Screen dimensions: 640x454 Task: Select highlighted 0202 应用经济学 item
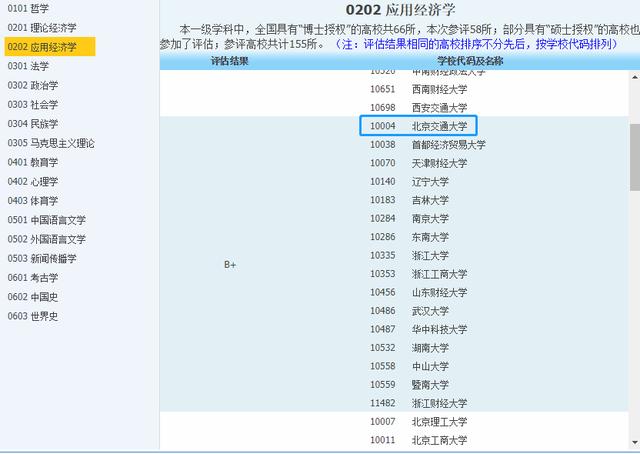[x=50, y=47]
